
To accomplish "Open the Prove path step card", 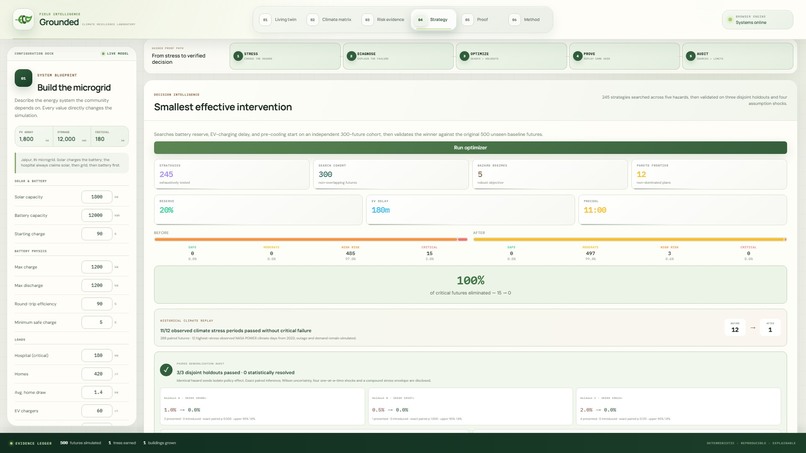I will (x=625, y=56).
